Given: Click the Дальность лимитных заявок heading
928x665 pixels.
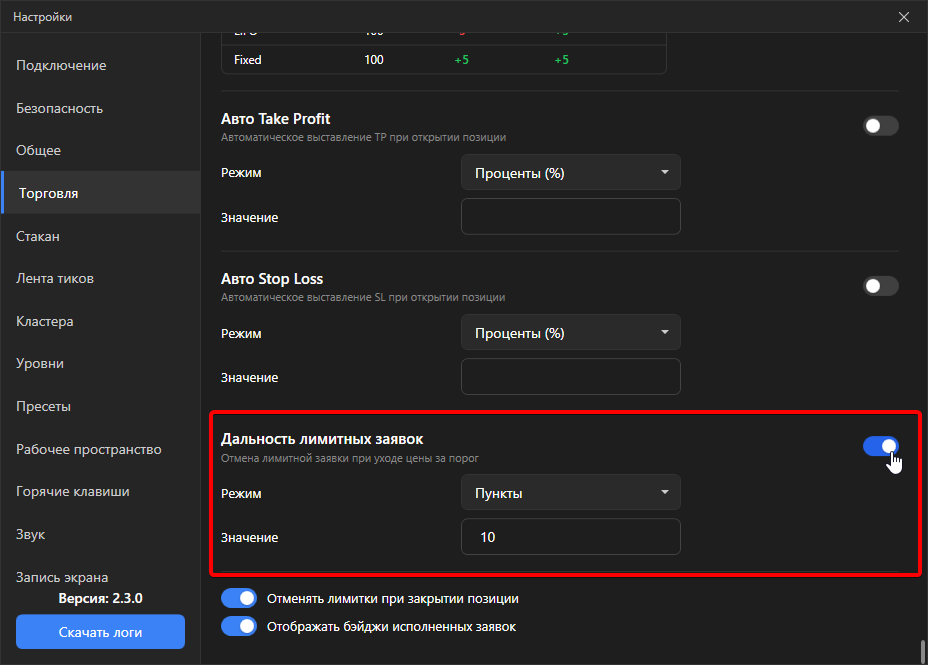Looking at the screenshot, I should tap(322, 439).
